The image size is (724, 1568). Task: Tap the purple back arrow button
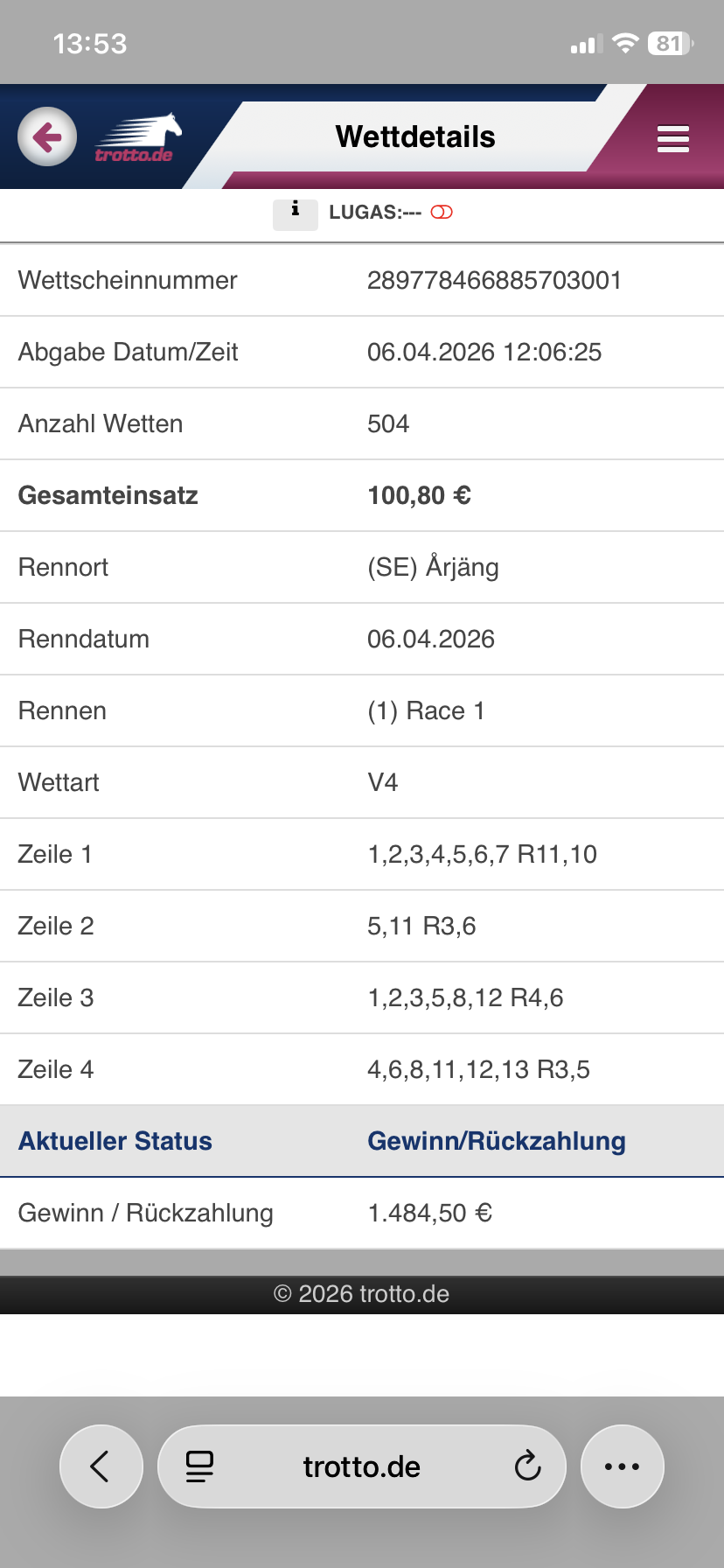click(x=47, y=136)
